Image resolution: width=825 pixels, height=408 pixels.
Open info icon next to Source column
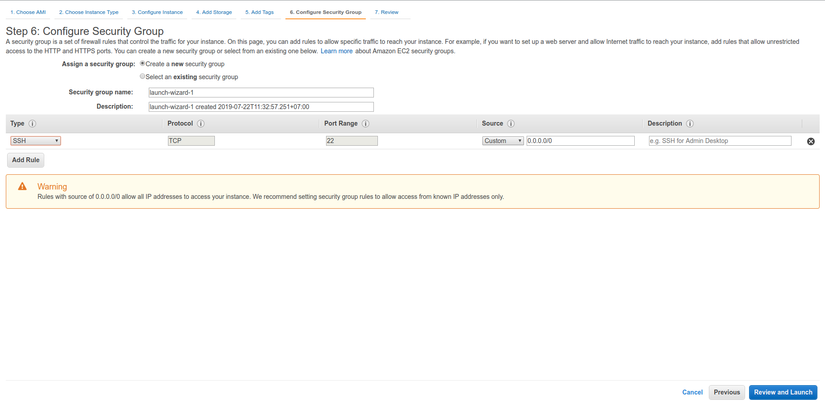(510, 124)
